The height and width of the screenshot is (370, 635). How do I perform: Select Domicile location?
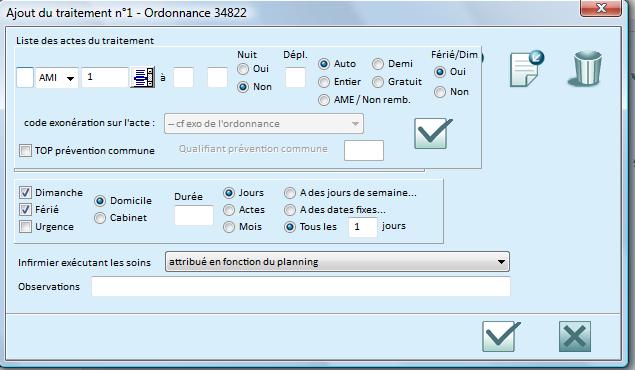click(100, 201)
